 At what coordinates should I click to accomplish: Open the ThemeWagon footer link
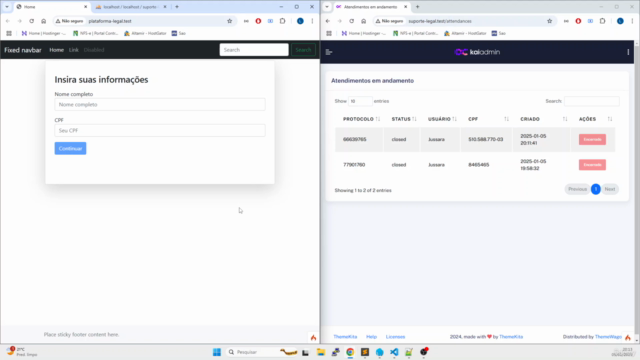click(x=608, y=337)
